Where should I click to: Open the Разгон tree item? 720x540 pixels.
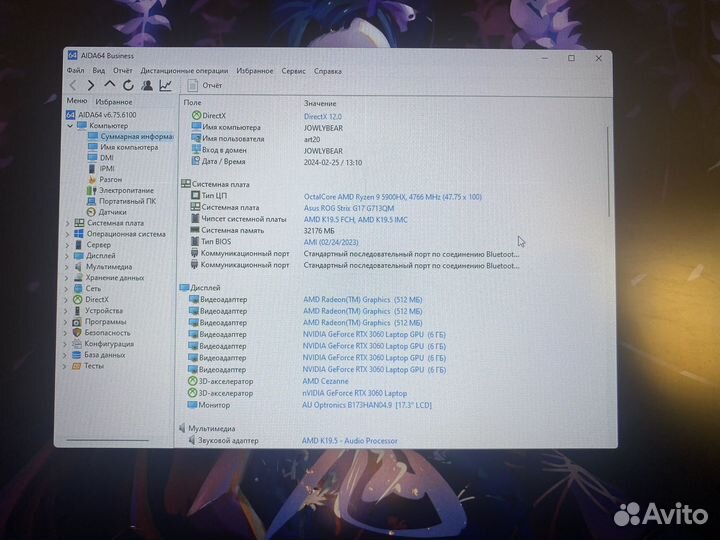coord(105,180)
